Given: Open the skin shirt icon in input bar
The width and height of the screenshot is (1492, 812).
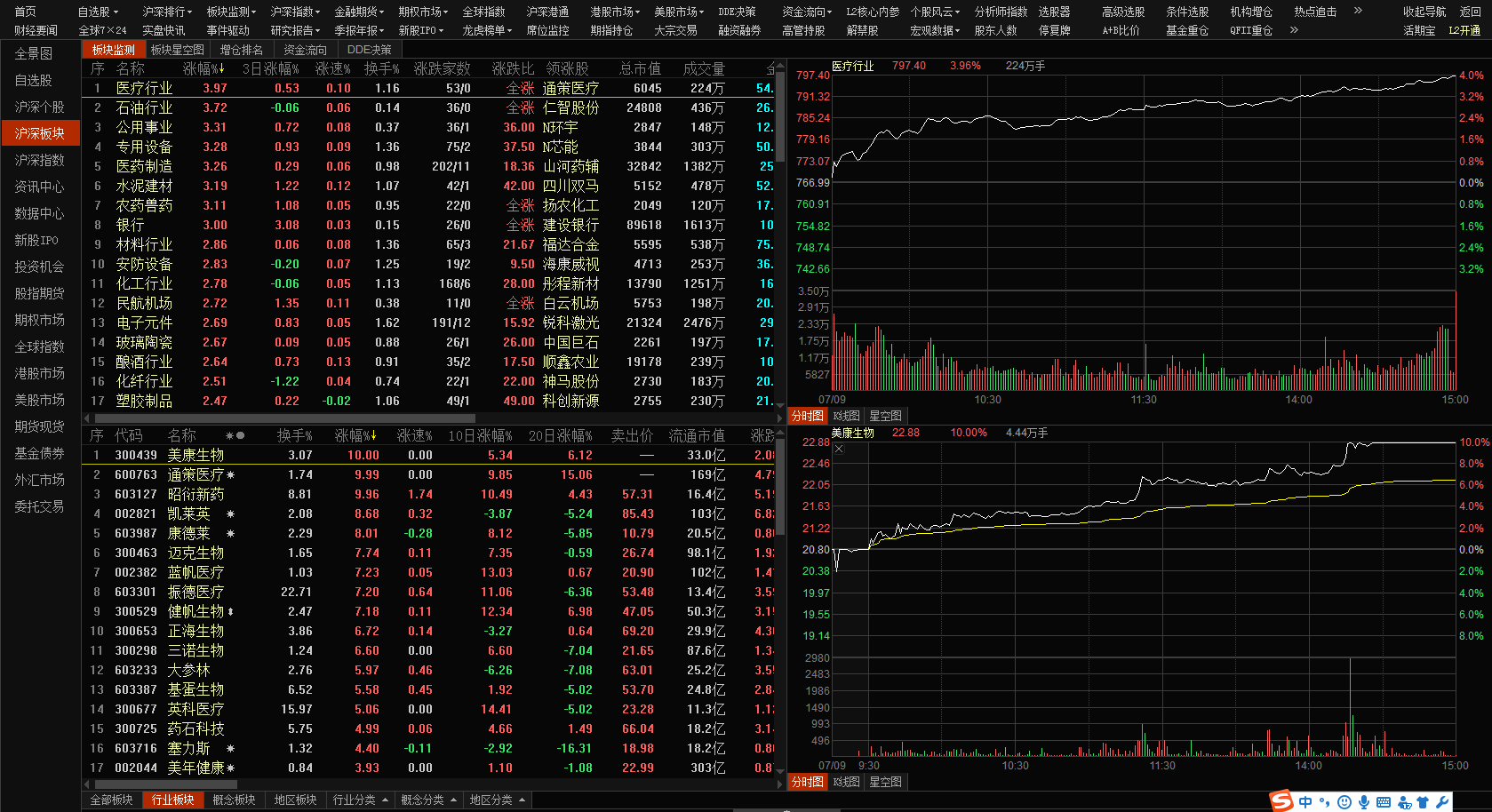Looking at the screenshot, I should 1423,802.
